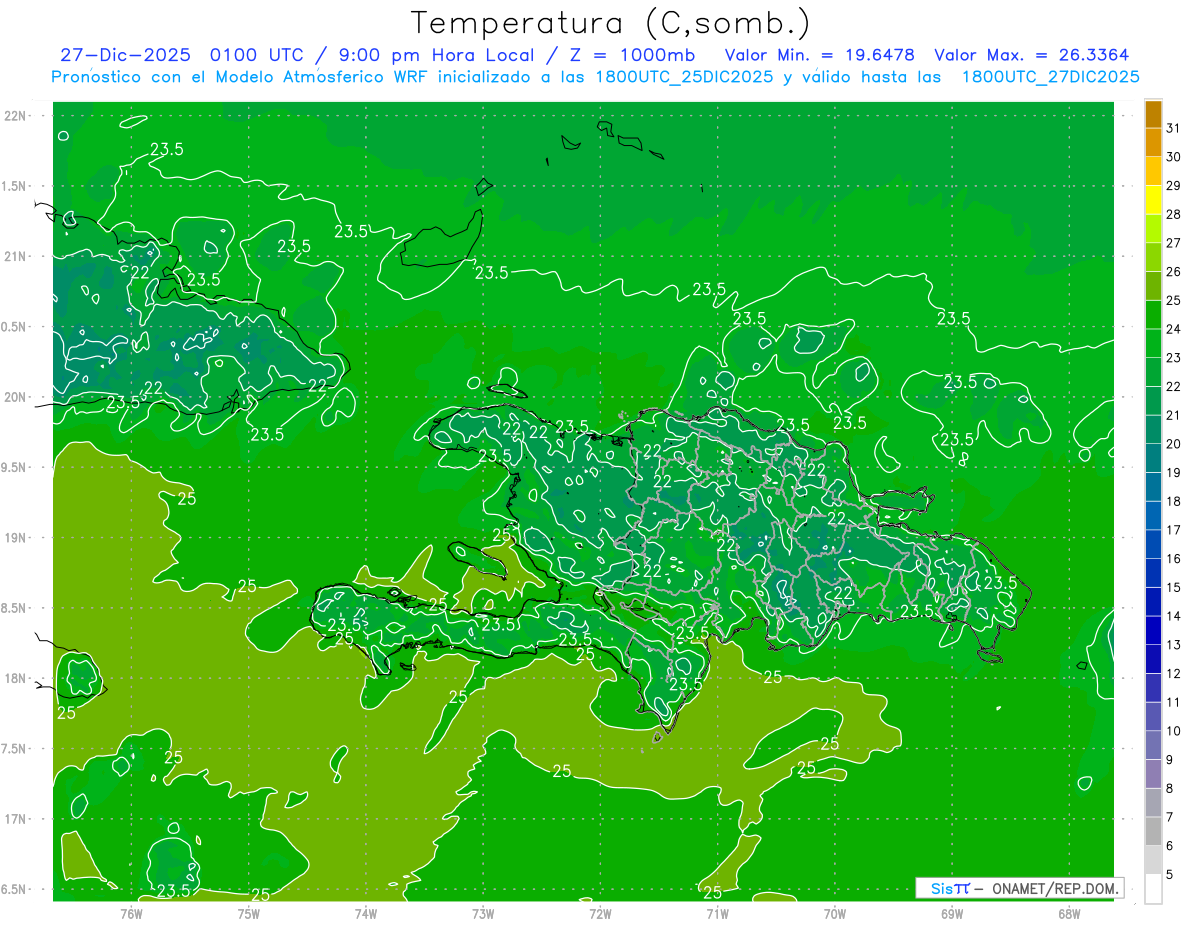Click the color scale label '28'
The width and height of the screenshot is (1200, 927).
[1174, 214]
